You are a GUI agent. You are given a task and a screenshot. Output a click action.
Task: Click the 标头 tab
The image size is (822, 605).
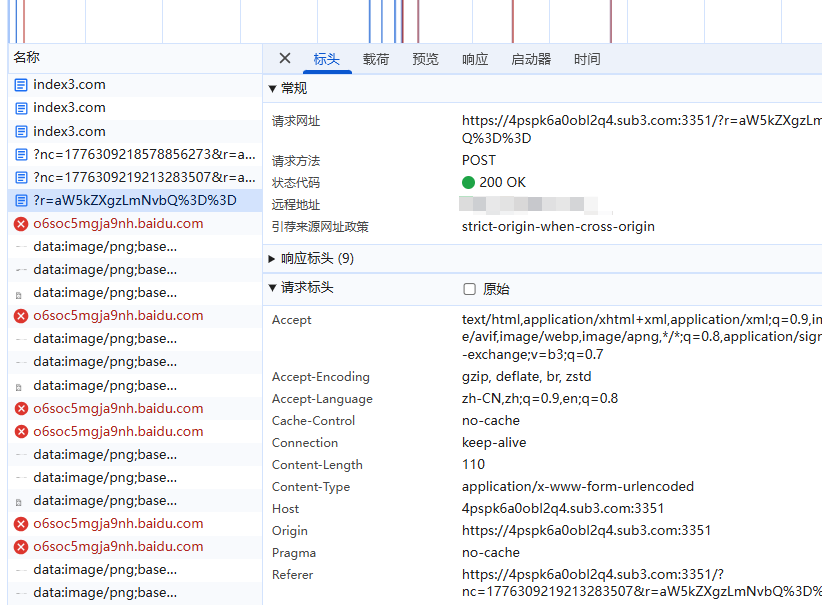click(x=327, y=59)
